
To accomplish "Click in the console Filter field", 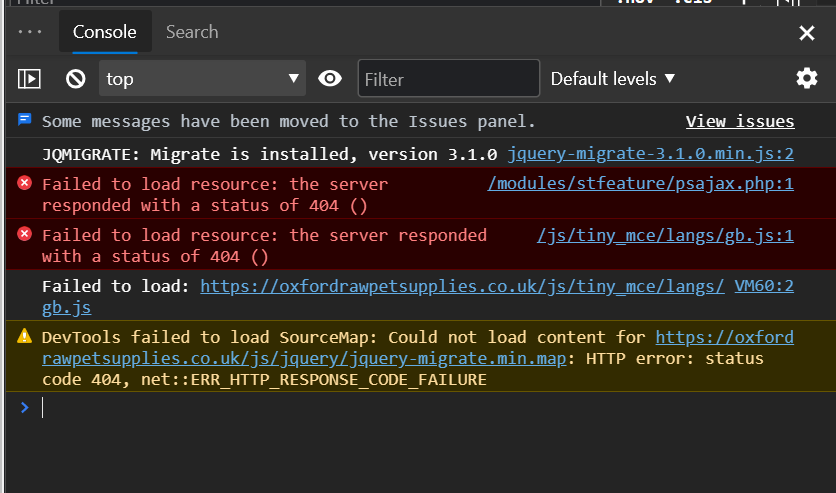I will point(448,79).
